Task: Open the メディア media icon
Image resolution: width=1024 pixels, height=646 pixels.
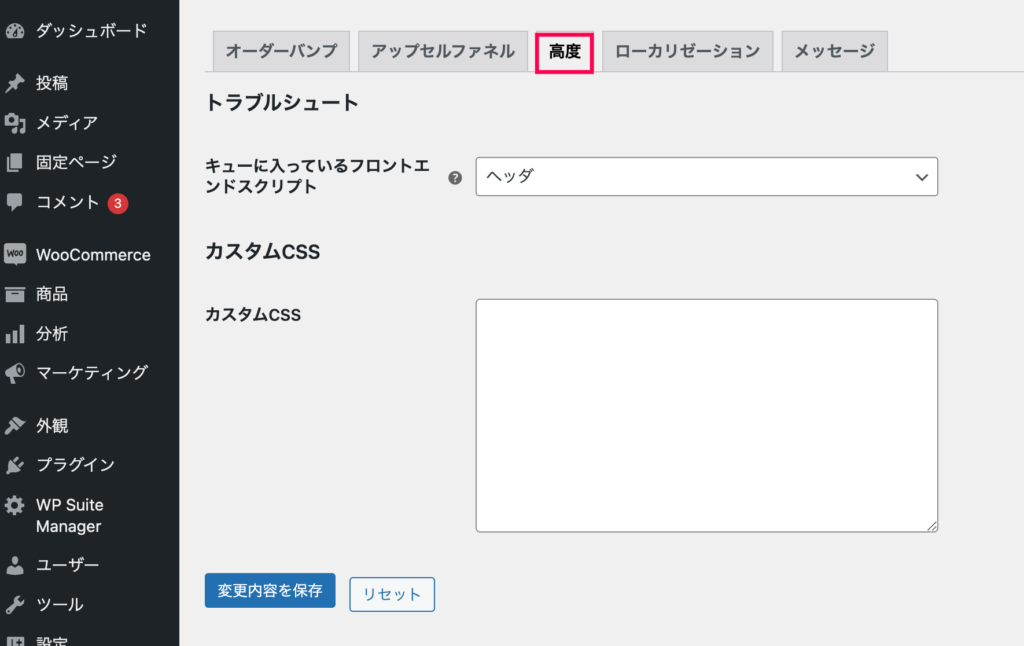Action: click(x=14, y=123)
